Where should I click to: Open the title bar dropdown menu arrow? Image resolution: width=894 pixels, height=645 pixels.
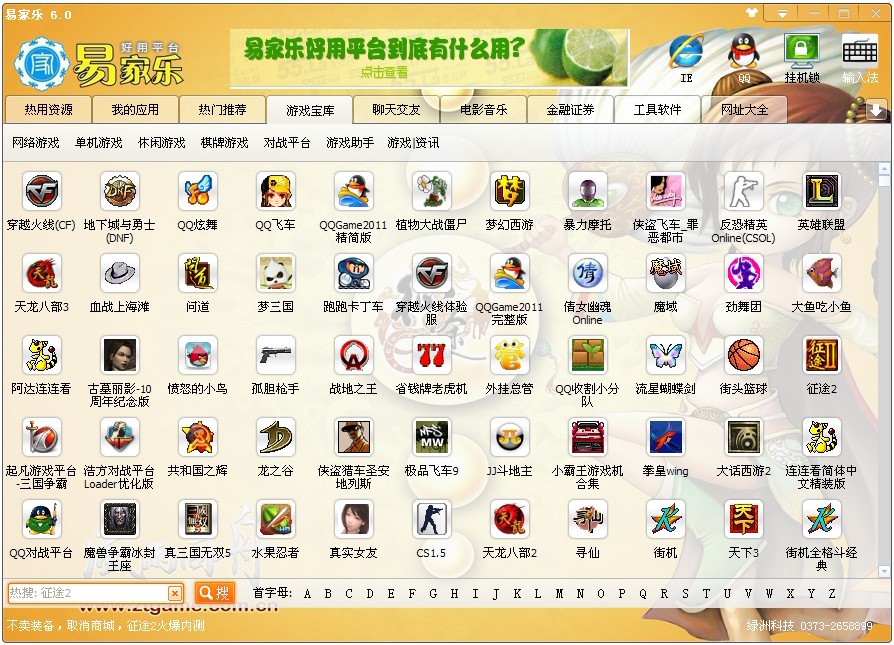coord(783,13)
